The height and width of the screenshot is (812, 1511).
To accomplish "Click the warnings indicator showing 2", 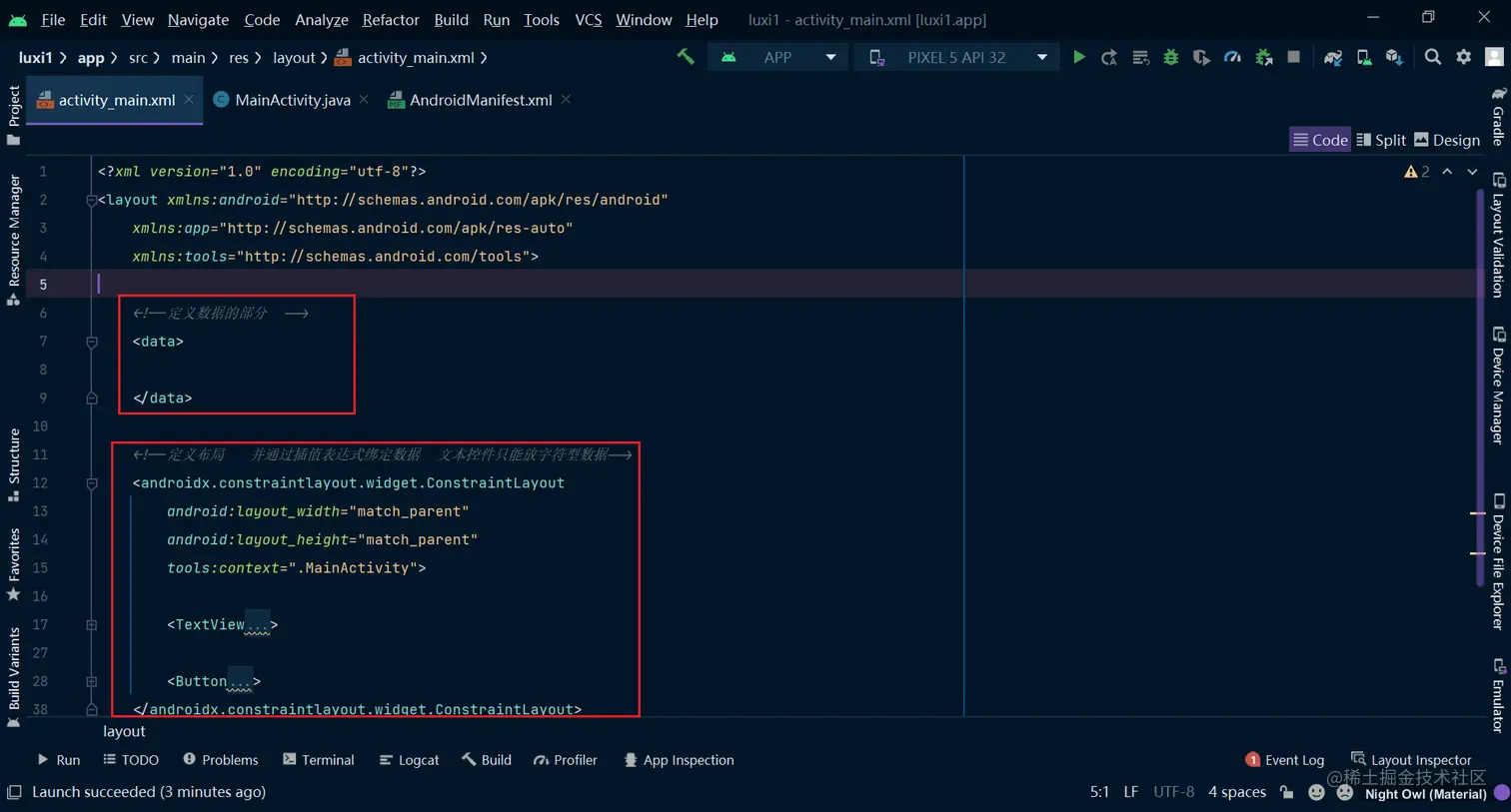I will click(1417, 172).
